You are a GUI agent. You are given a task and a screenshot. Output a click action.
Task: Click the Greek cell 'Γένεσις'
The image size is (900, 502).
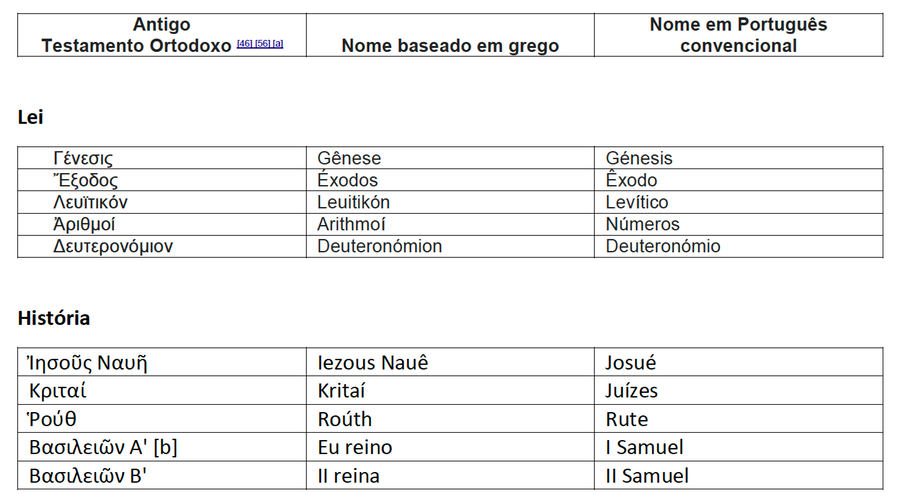click(162, 158)
